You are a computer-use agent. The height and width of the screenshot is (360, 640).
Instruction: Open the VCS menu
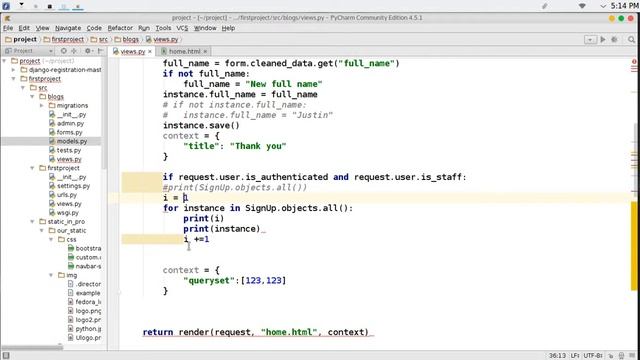pos(182,28)
